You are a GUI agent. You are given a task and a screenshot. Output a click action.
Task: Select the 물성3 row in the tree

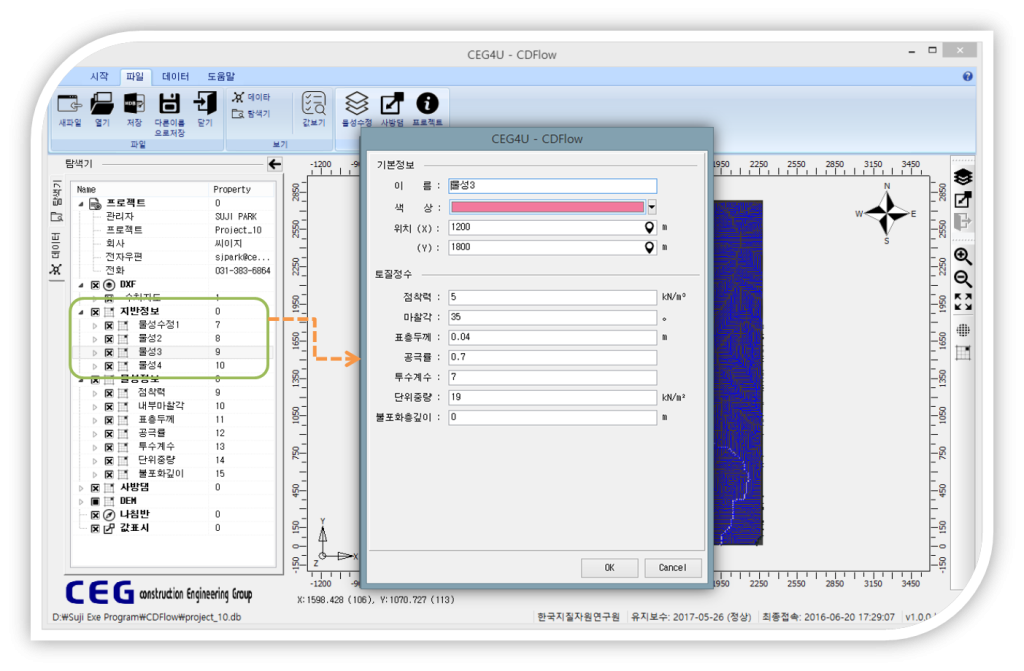click(172, 352)
